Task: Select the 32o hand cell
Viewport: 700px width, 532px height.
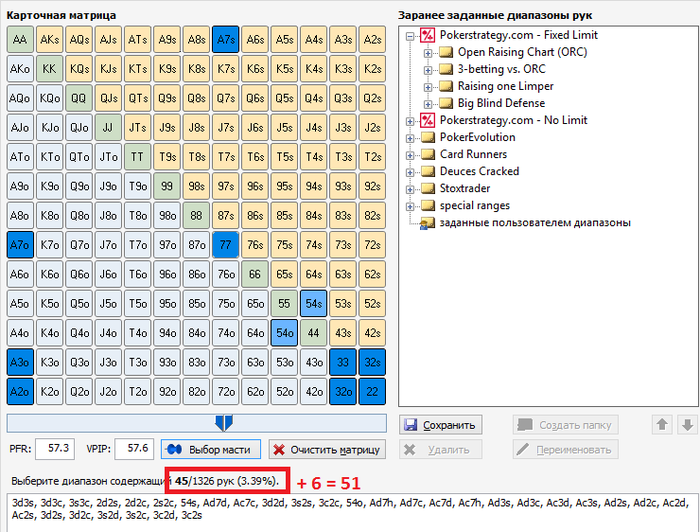Action: click(343, 391)
